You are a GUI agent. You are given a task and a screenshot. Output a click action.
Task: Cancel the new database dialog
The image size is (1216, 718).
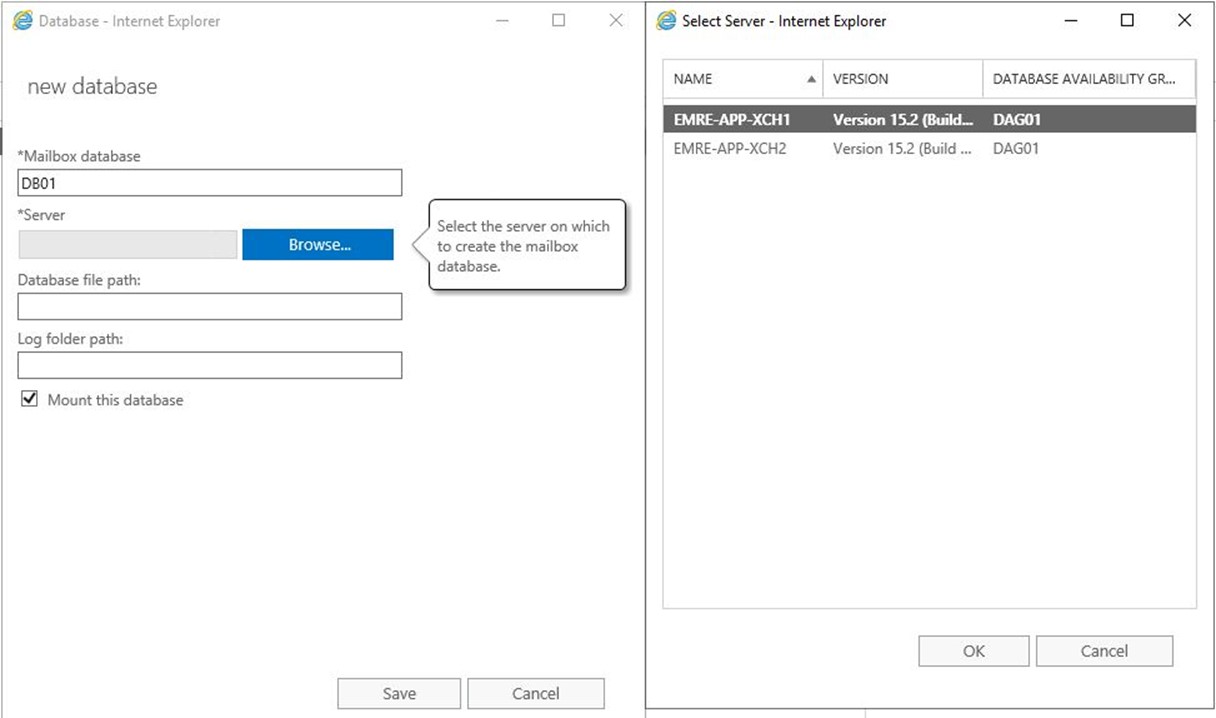tap(536, 693)
